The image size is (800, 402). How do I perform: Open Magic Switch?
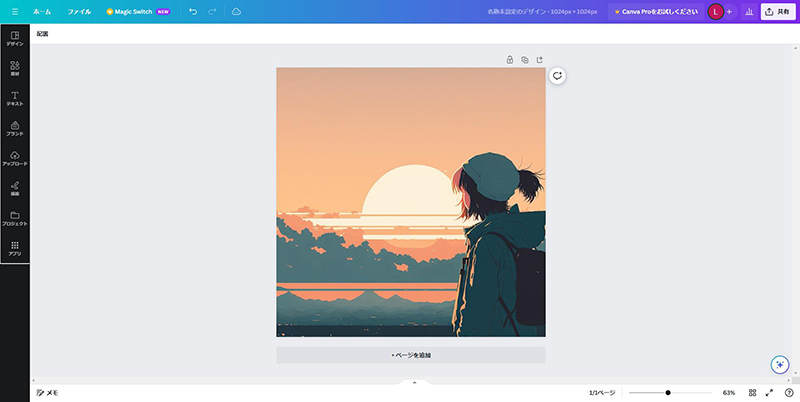click(138, 11)
